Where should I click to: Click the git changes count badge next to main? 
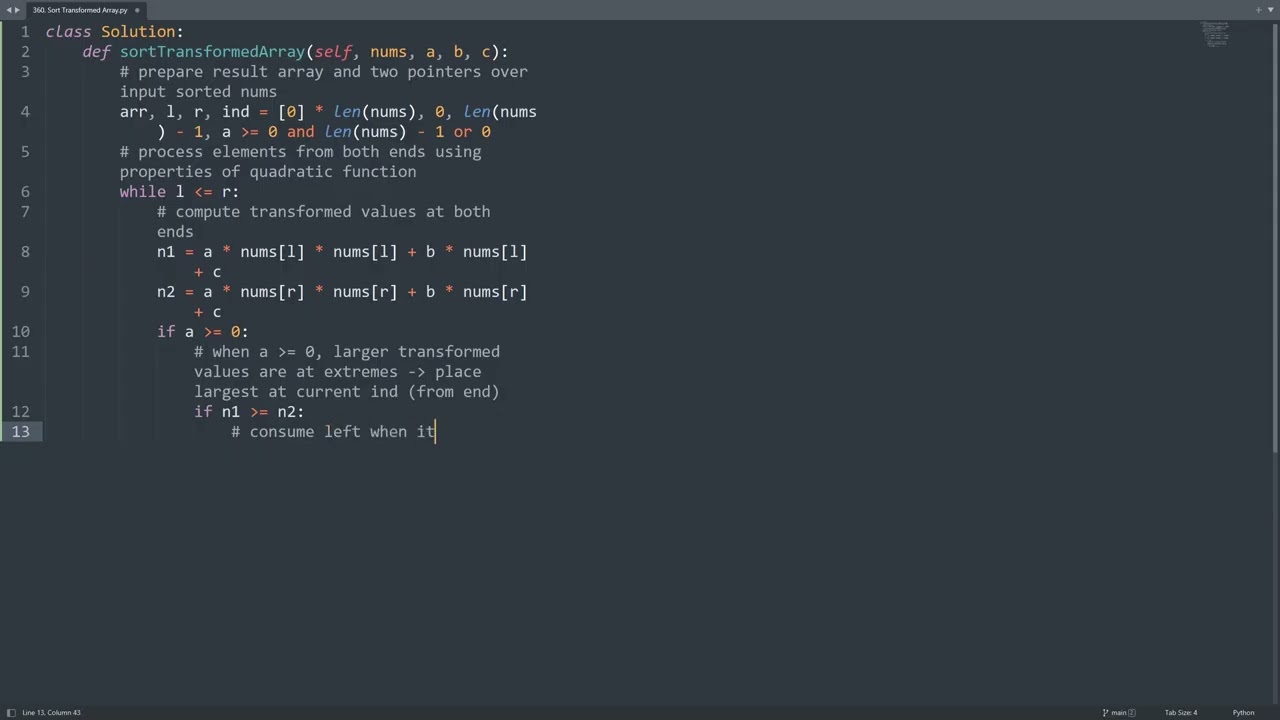pos(1133,712)
